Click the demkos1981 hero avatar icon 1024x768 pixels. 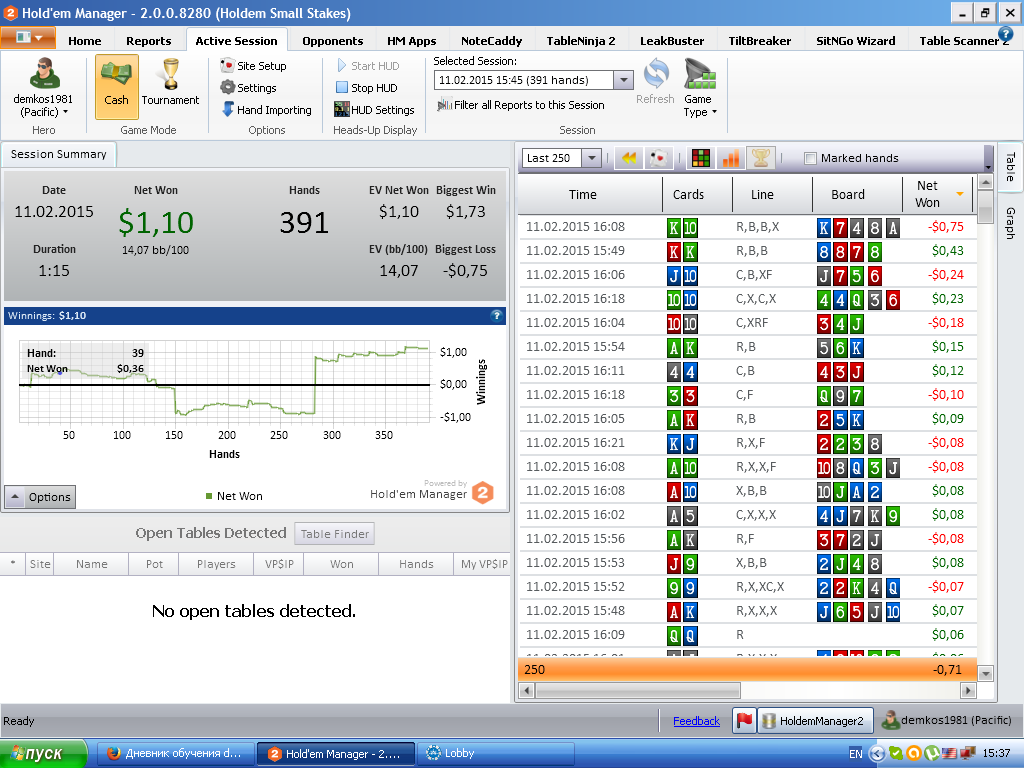point(44,73)
